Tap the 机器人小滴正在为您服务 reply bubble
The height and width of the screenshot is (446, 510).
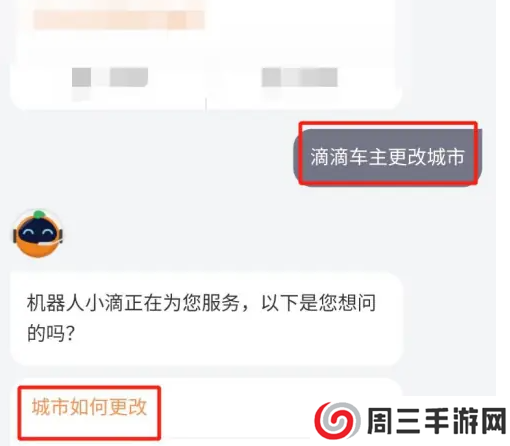207,319
